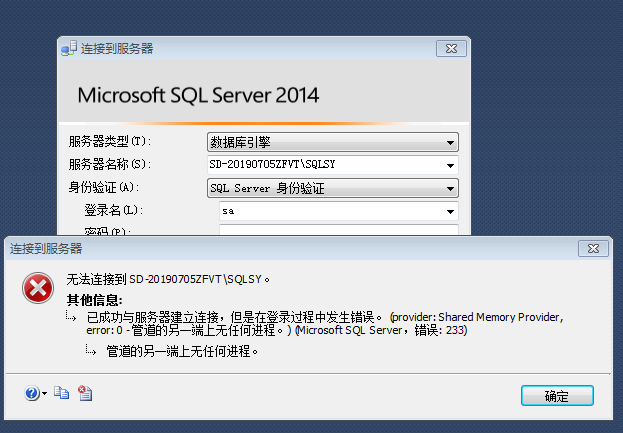Click the text 无法连接到 SD-20190705ZFVT\SQLSY
623x433 pixels.
click(x=168, y=279)
